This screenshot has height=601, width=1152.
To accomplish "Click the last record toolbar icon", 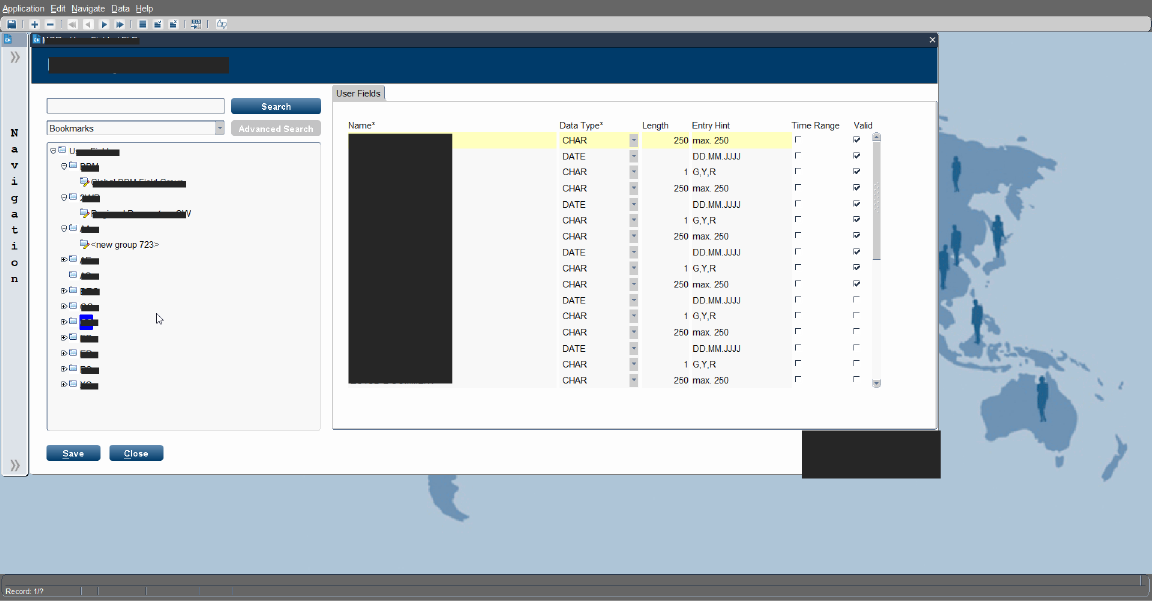I will 120,23.
